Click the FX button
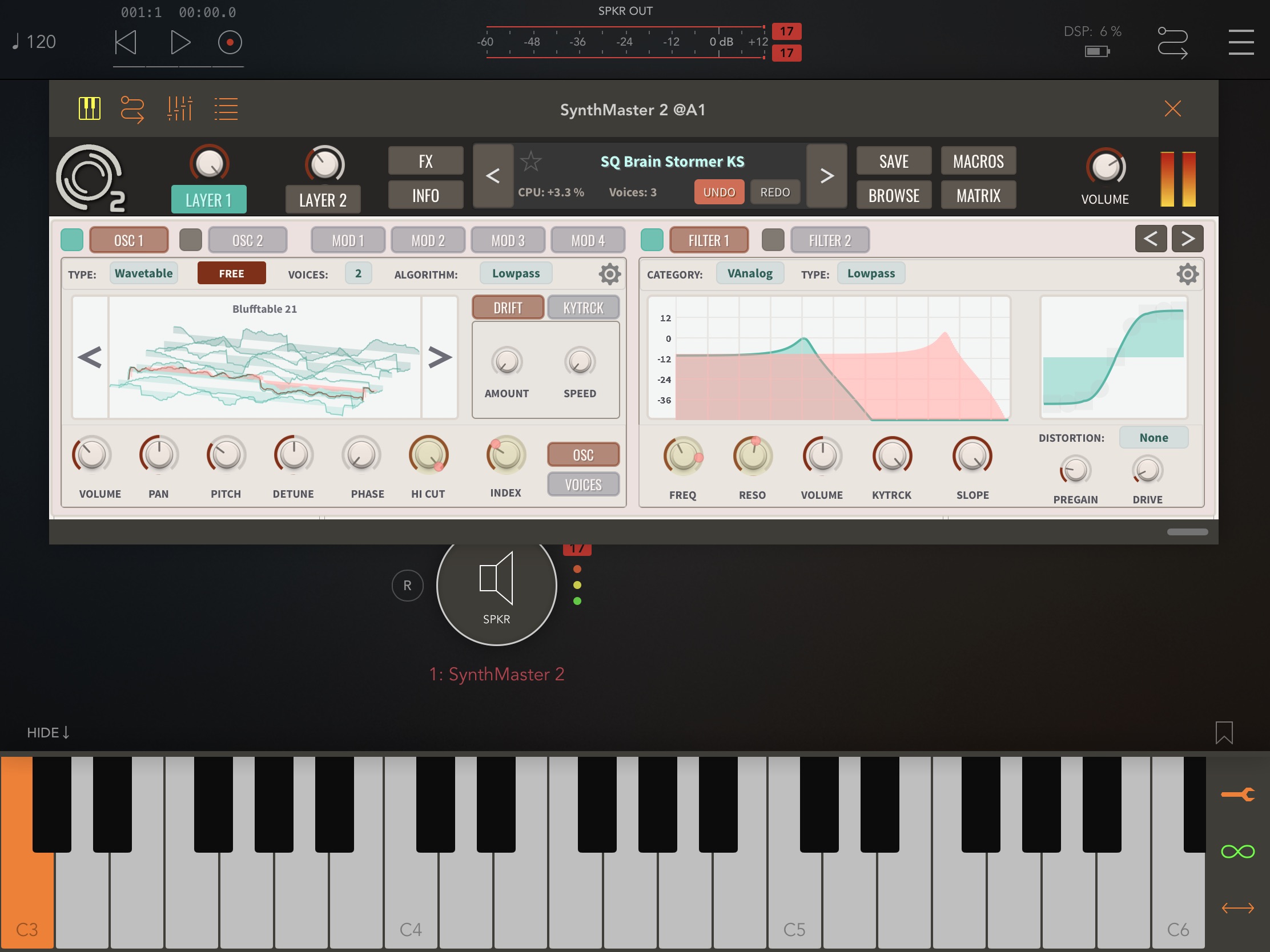1270x952 pixels. click(425, 162)
